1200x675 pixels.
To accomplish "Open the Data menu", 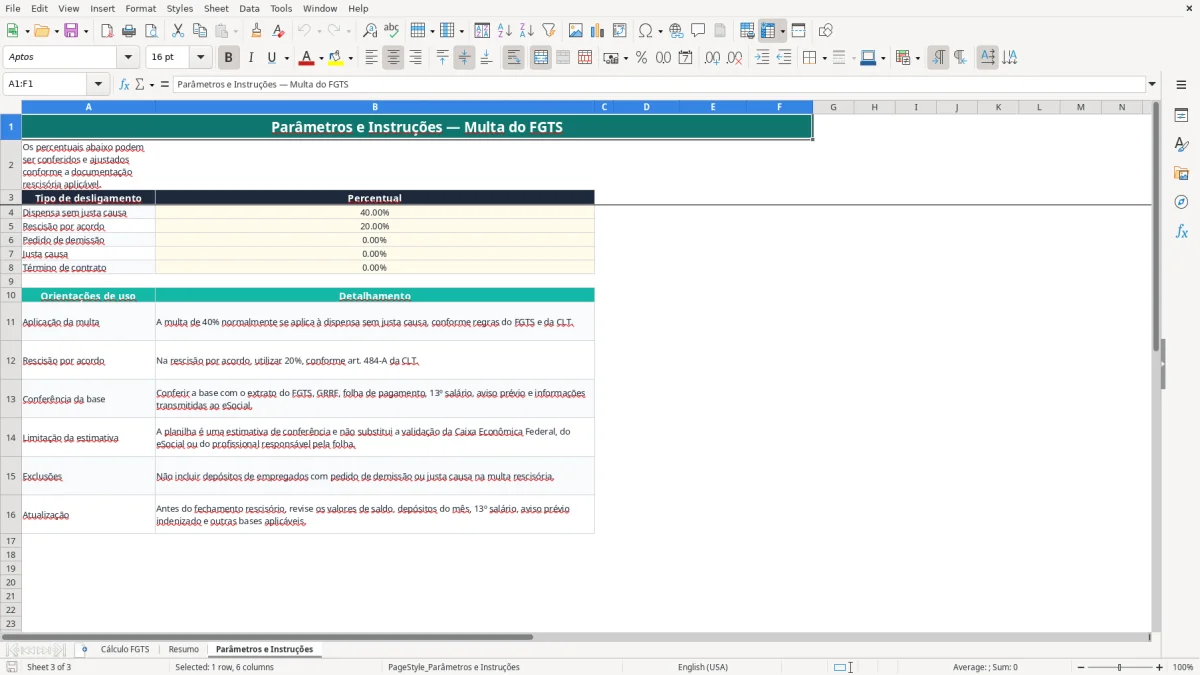I will click(x=249, y=8).
